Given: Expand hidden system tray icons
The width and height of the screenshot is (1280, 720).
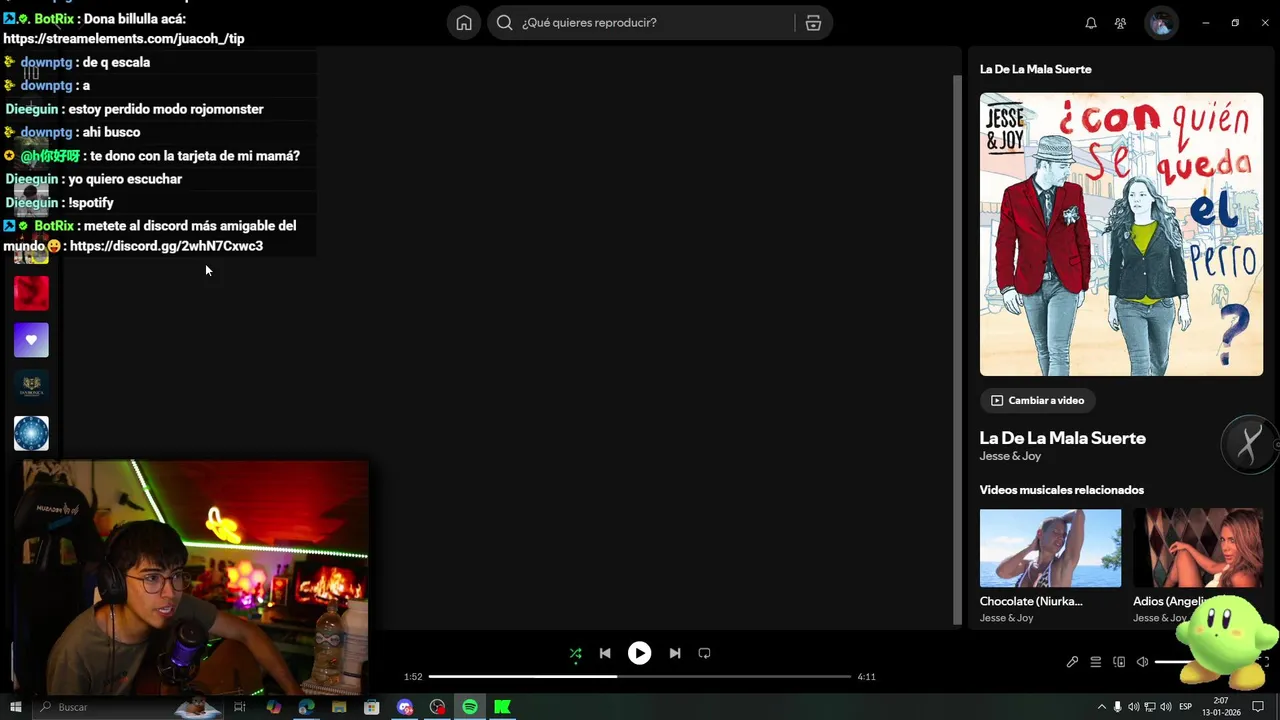Looking at the screenshot, I should (x=1102, y=707).
